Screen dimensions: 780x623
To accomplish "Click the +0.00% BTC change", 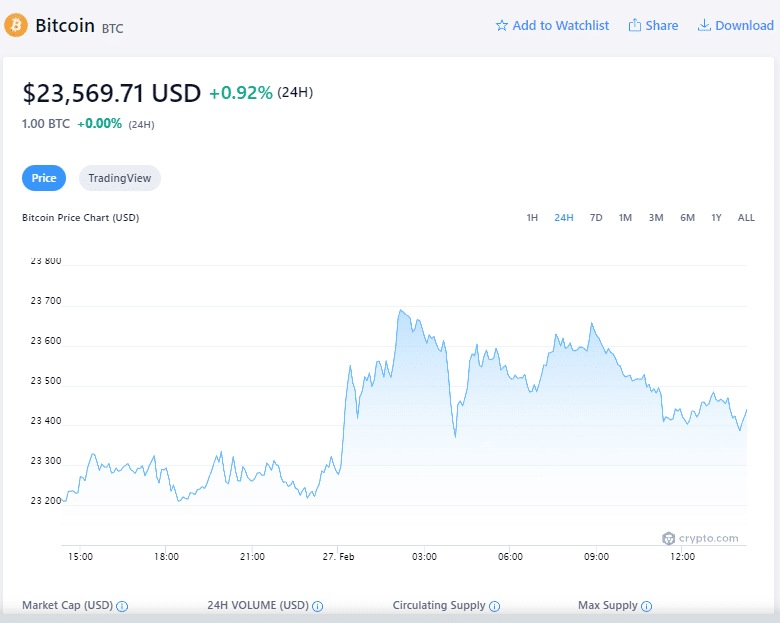I will tap(99, 123).
